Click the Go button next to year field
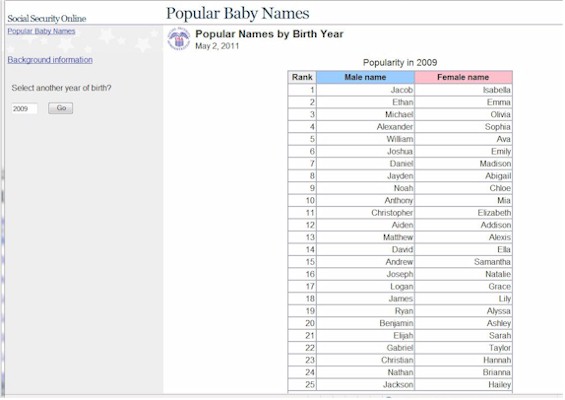565x400 pixels. [x=61, y=108]
